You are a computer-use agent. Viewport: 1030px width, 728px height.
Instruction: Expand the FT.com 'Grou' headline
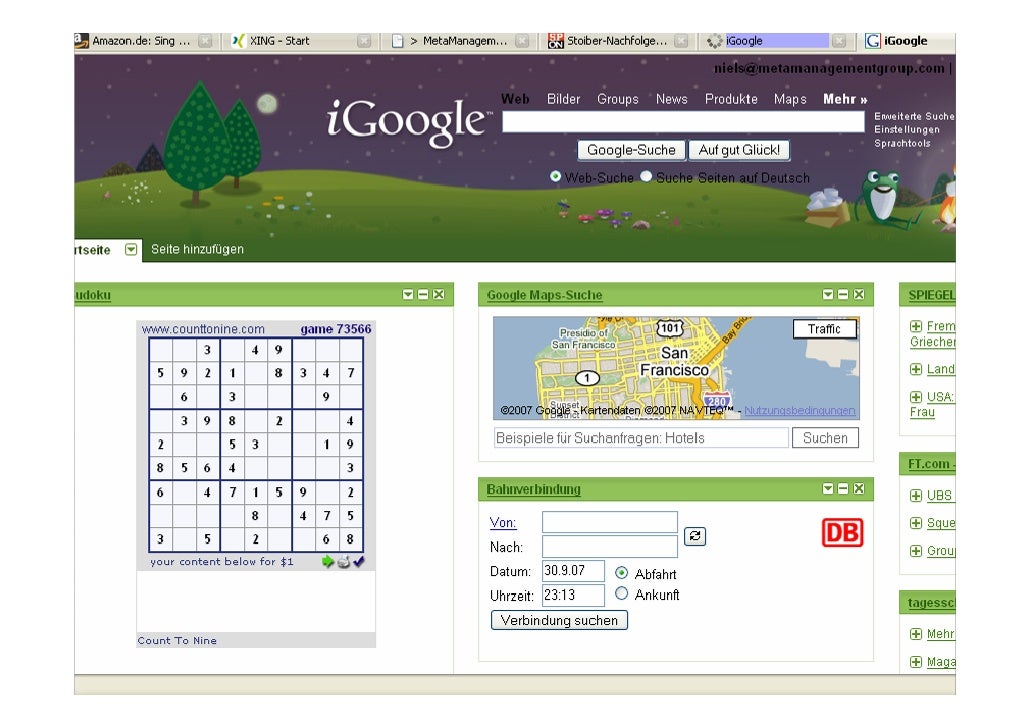pos(916,551)
